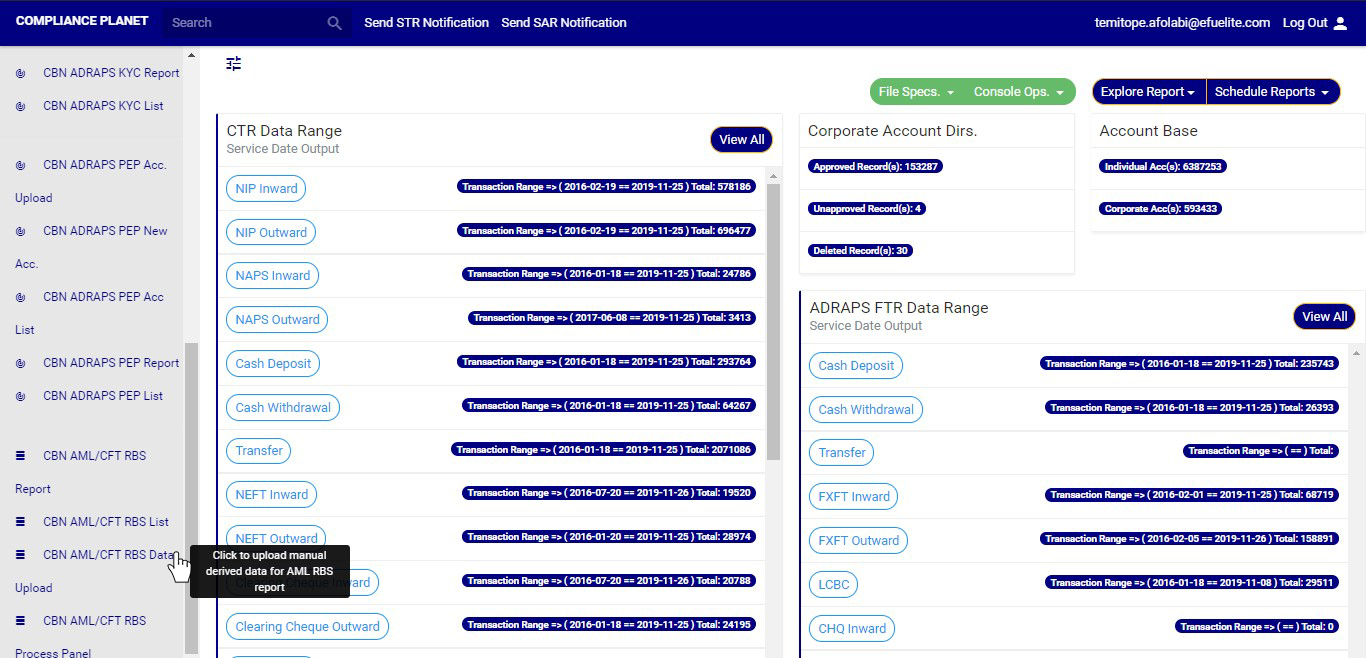This screenshot has height=658, width=1366.
Task: Click the FXFT Outward button
Action: [858, 541]
